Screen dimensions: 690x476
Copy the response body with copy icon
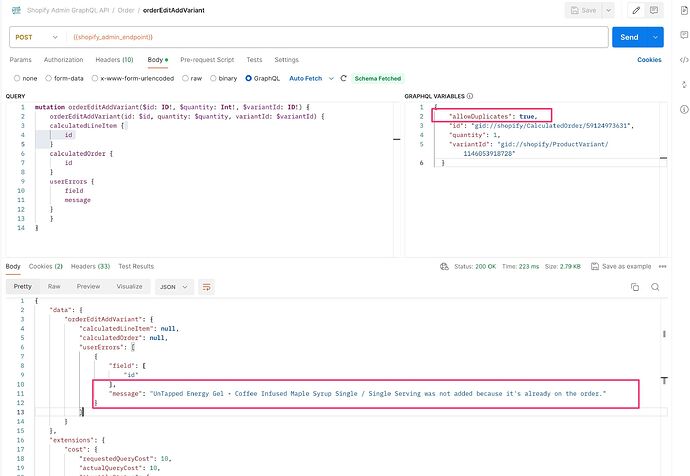(634, 286)
